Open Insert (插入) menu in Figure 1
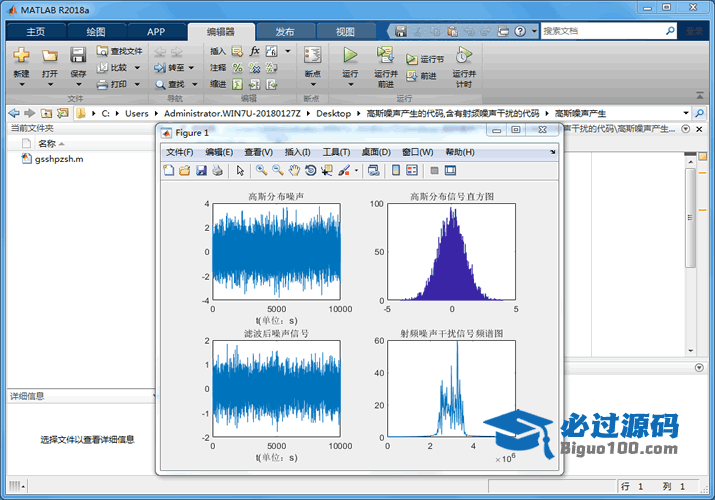Screen dimensions: 715x500 pos(298,152)
